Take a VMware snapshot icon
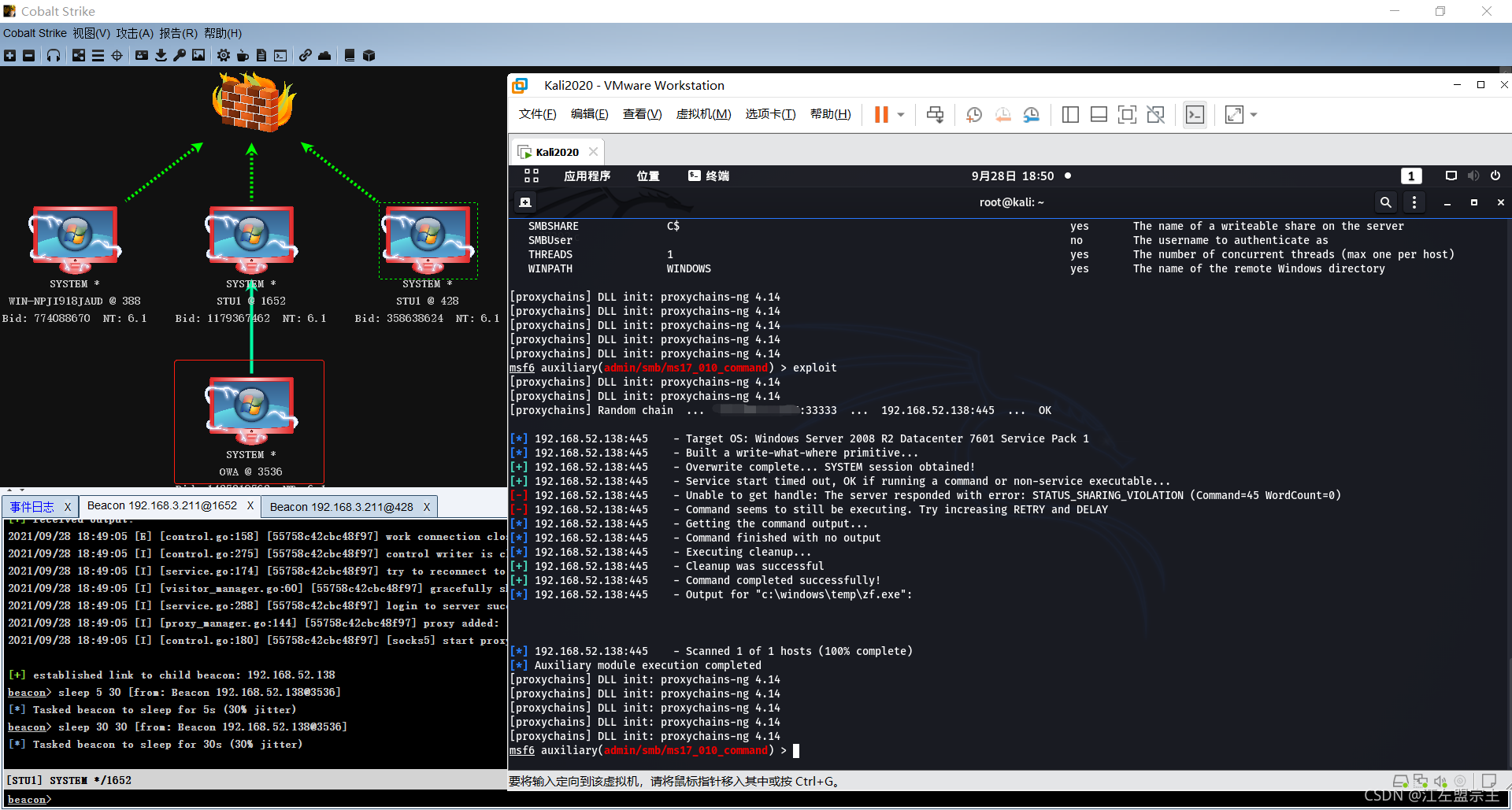The image size is (1512, 810). pos(974,115)
